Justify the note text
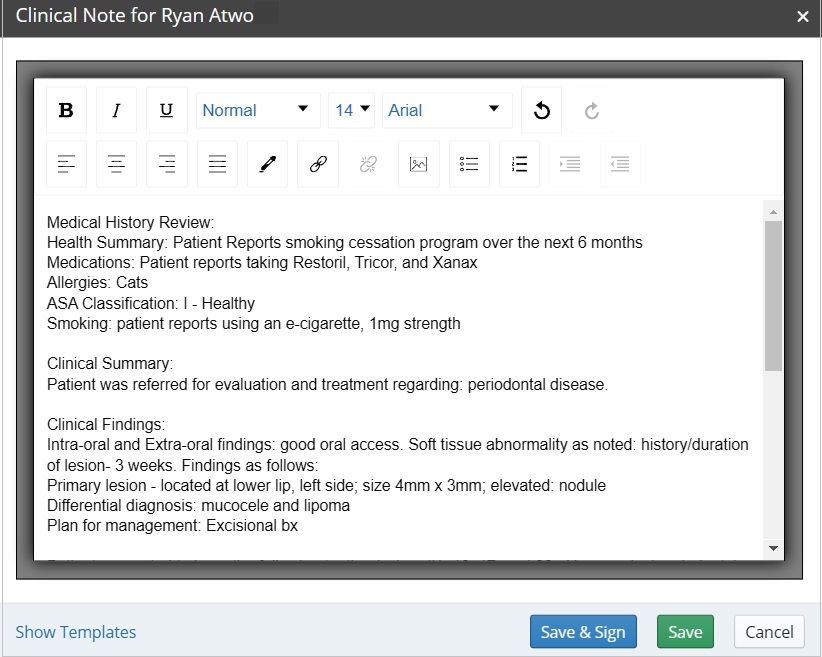The height and width of the screenshot is (657, 822). click(216, 163)
